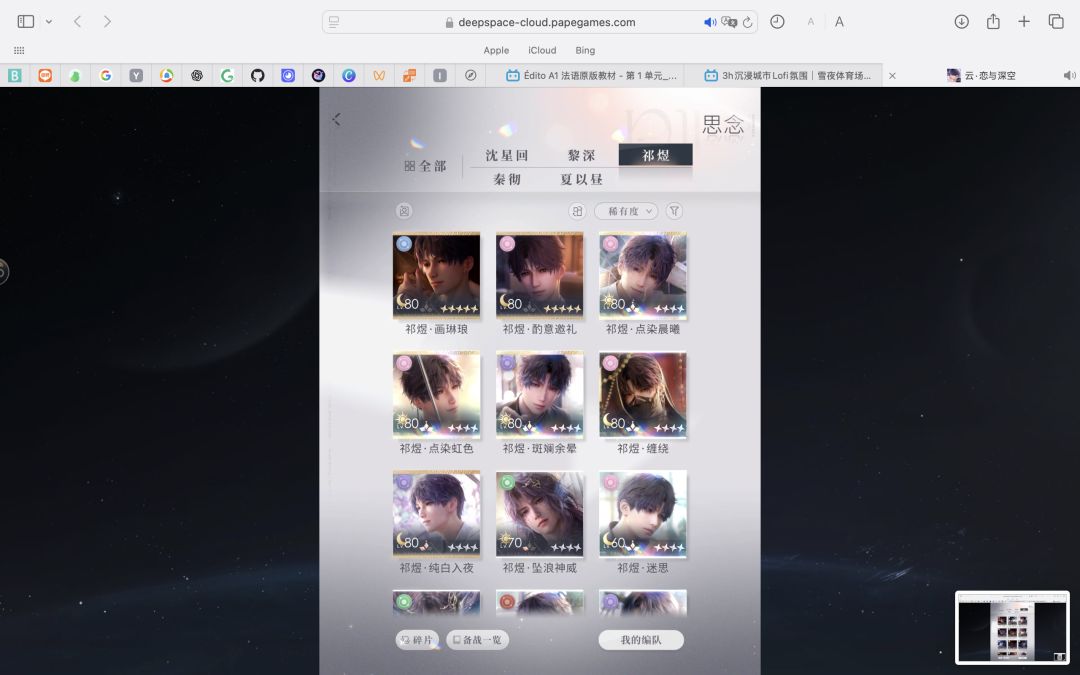Open the ChatGPT pinned tab

tap(197, 76)
